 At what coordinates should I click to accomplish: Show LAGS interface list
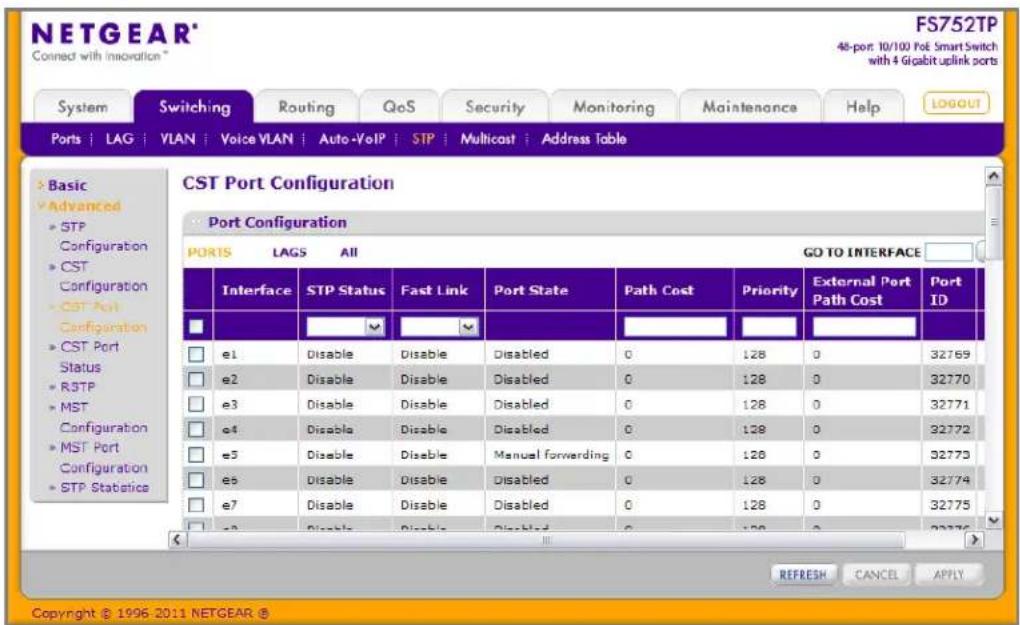tap(289, 252)
